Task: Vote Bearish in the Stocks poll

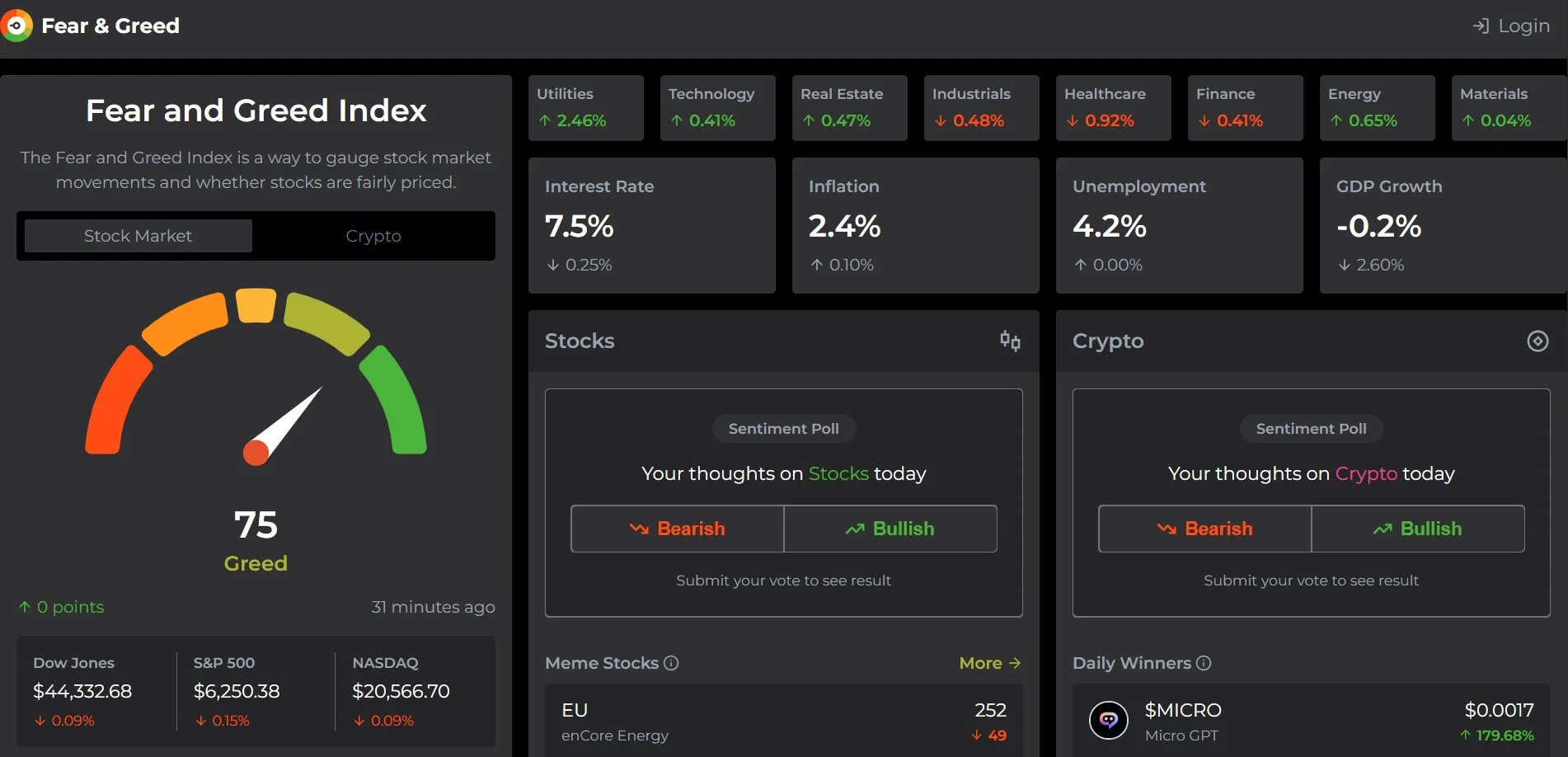Action: click(x=677, y=529)
